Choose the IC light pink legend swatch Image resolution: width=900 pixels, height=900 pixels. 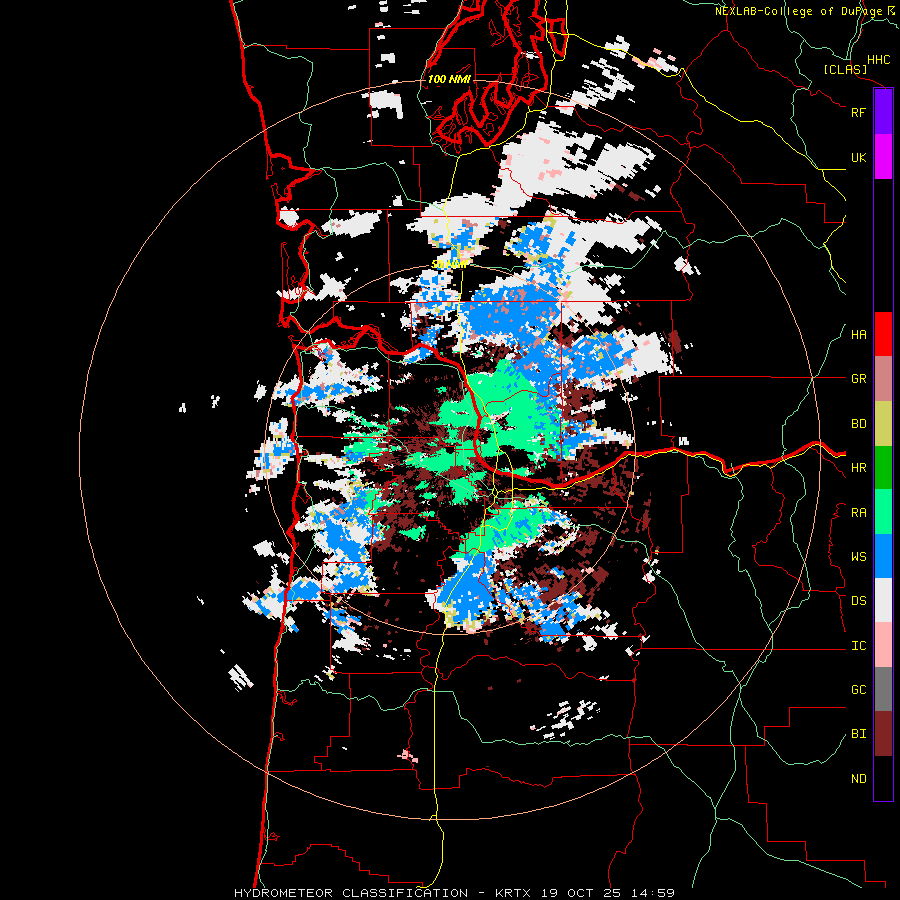pyautogui.click(x=883, y=645)
